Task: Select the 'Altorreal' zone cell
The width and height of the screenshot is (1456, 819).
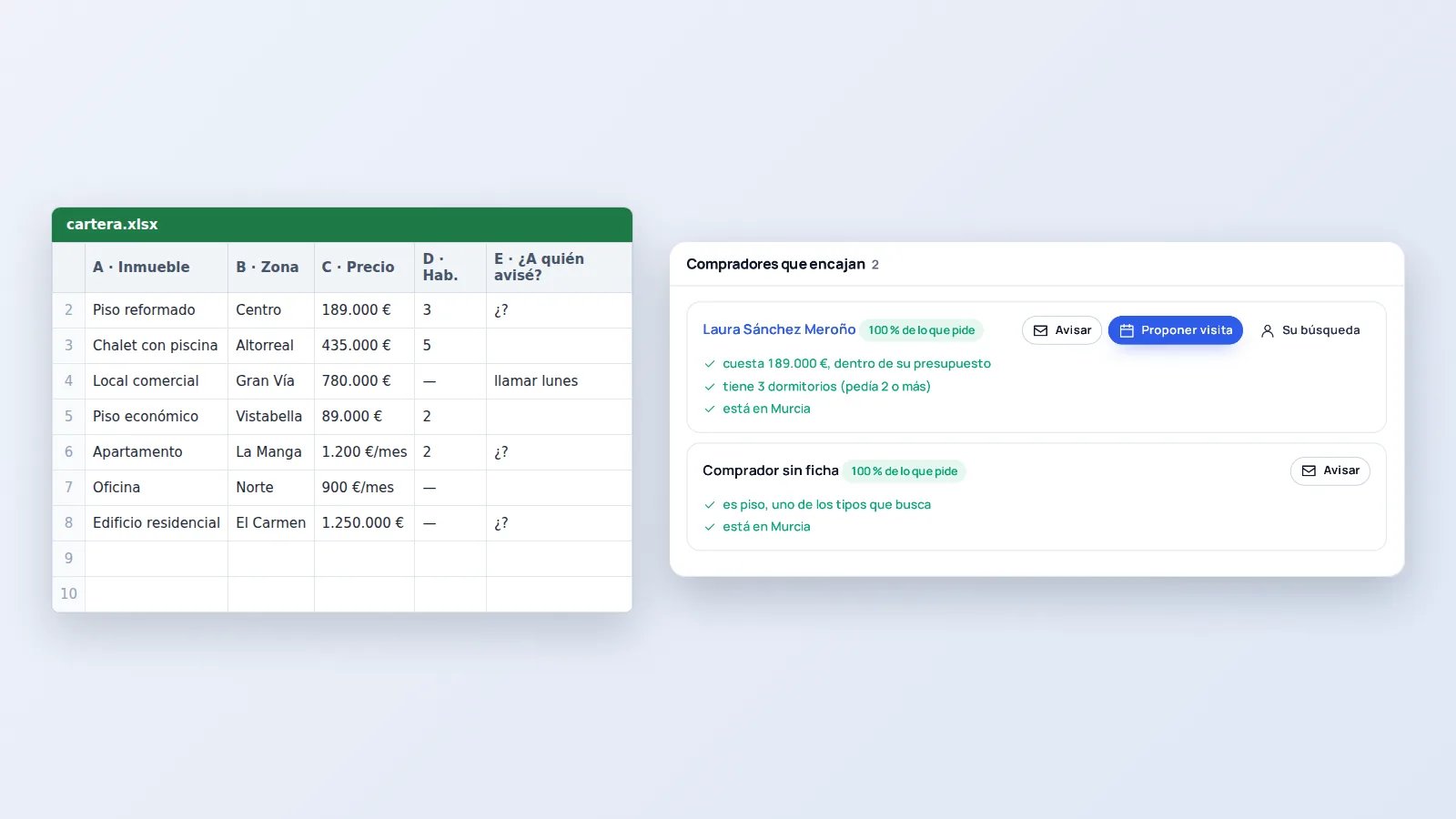Action: 271,346
